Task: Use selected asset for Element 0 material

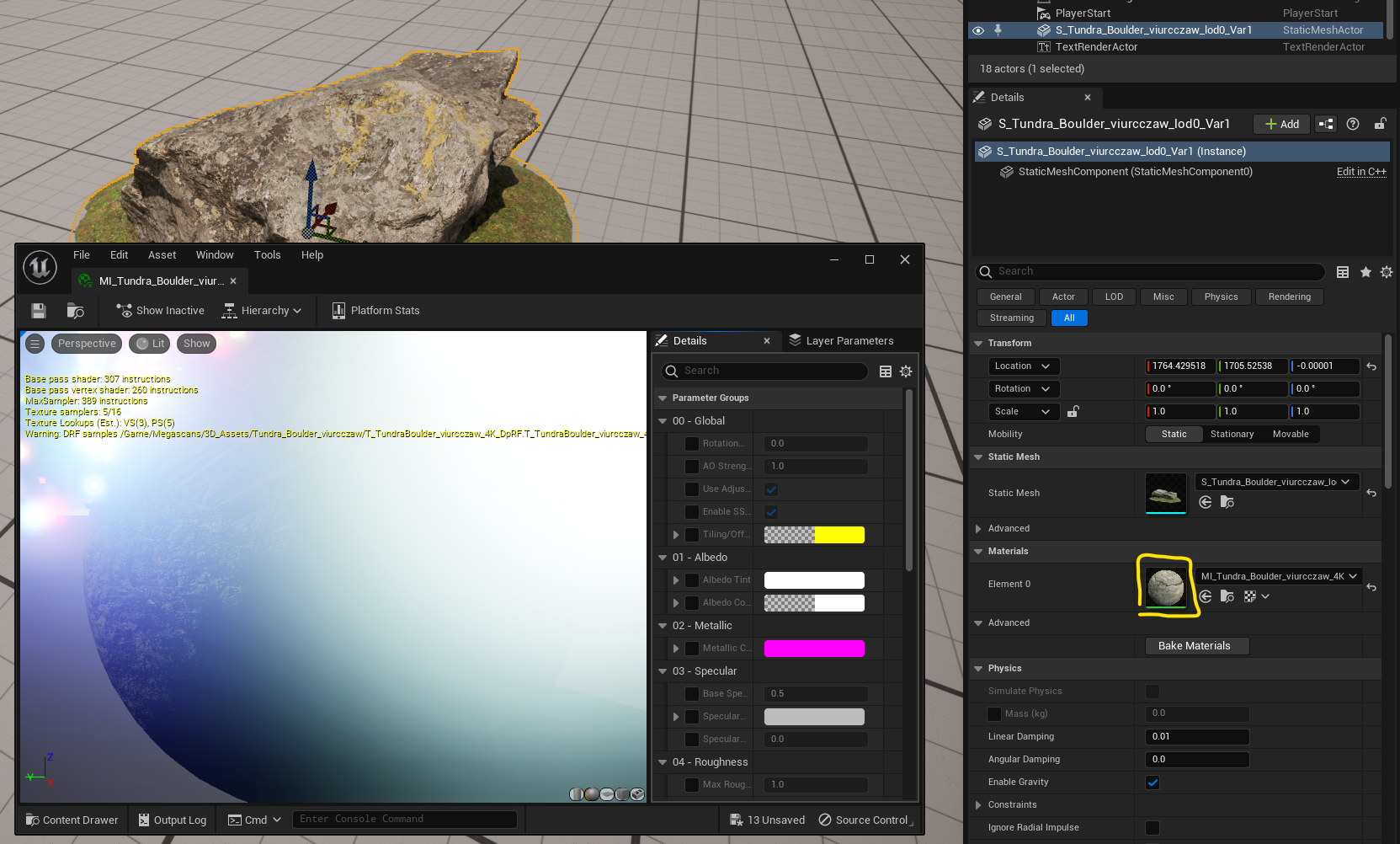Action: tap(1206, 596)
